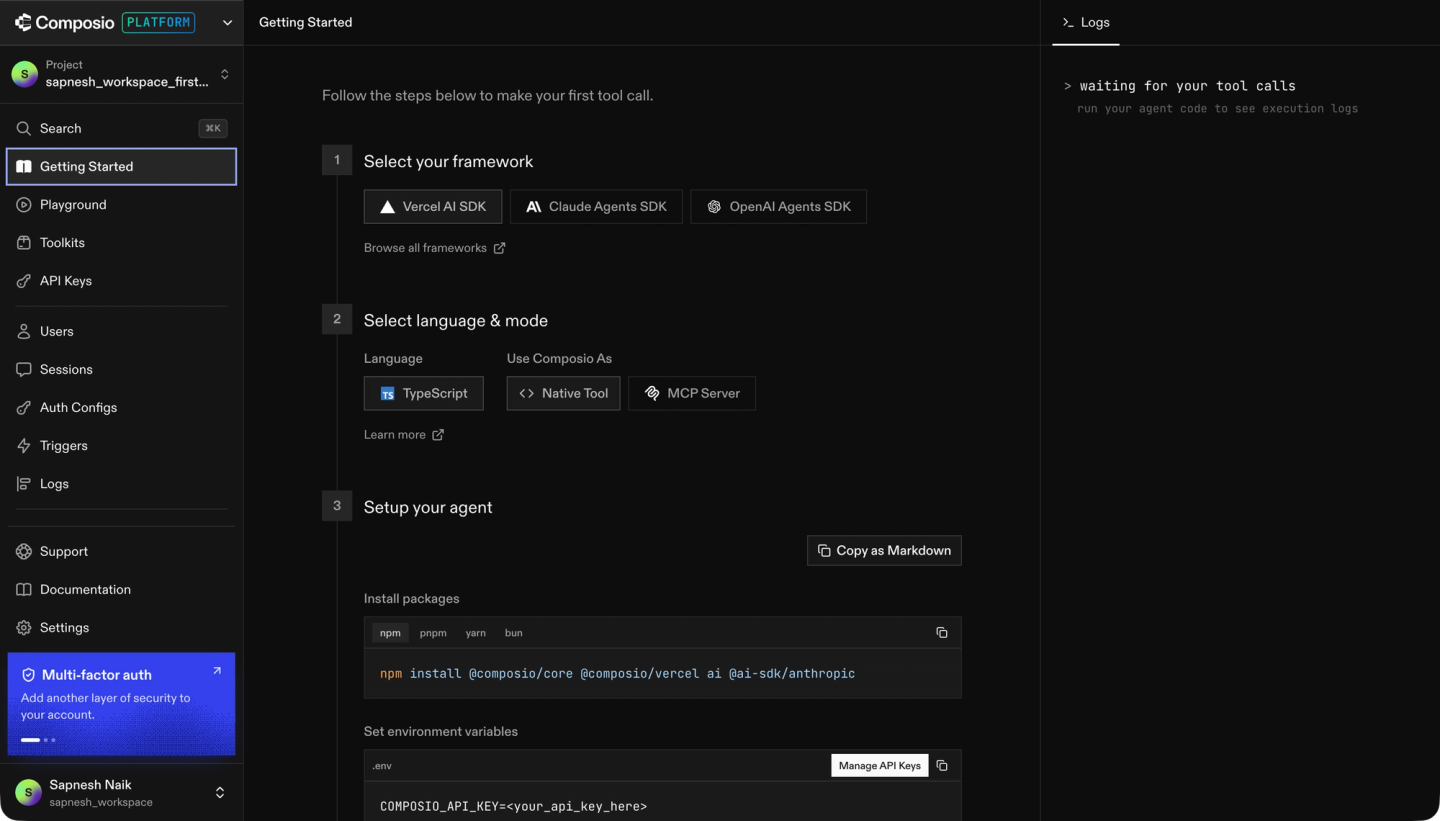
Task: Click the Users person icon
Action: pos(24,331)
